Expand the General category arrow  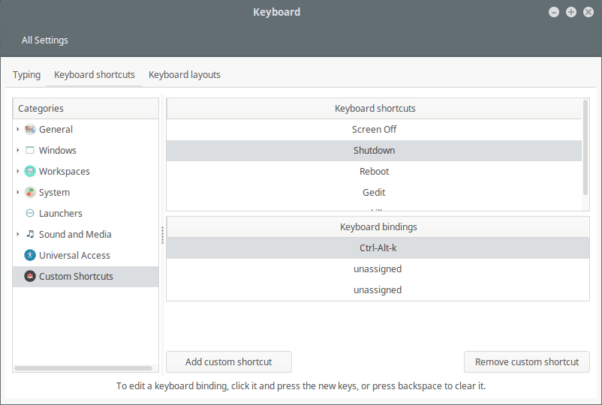[18, 129]
